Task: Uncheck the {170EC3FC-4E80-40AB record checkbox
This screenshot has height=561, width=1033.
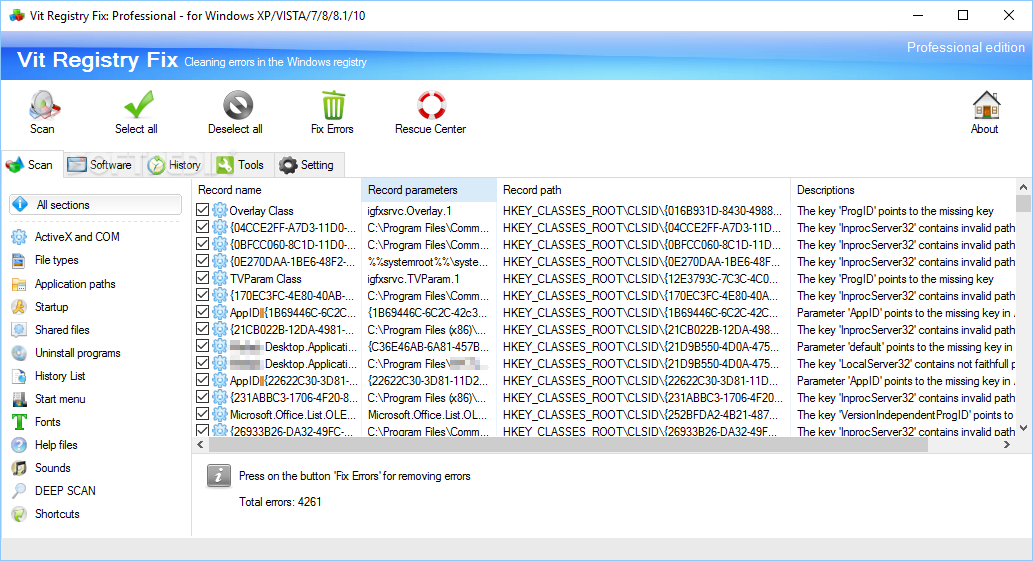Action: (x=202, y=296)
